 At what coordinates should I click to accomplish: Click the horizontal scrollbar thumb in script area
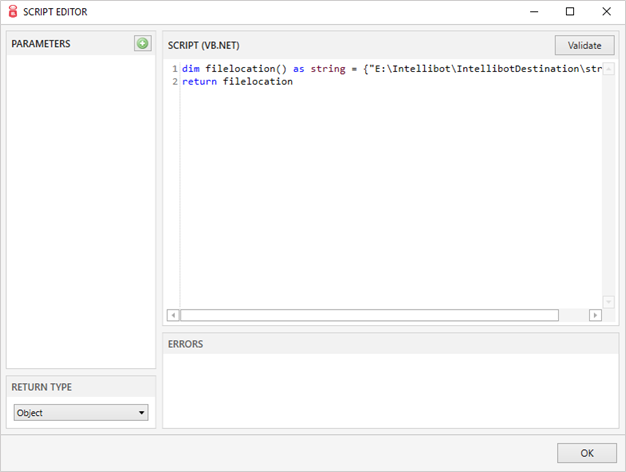(369, 315)
